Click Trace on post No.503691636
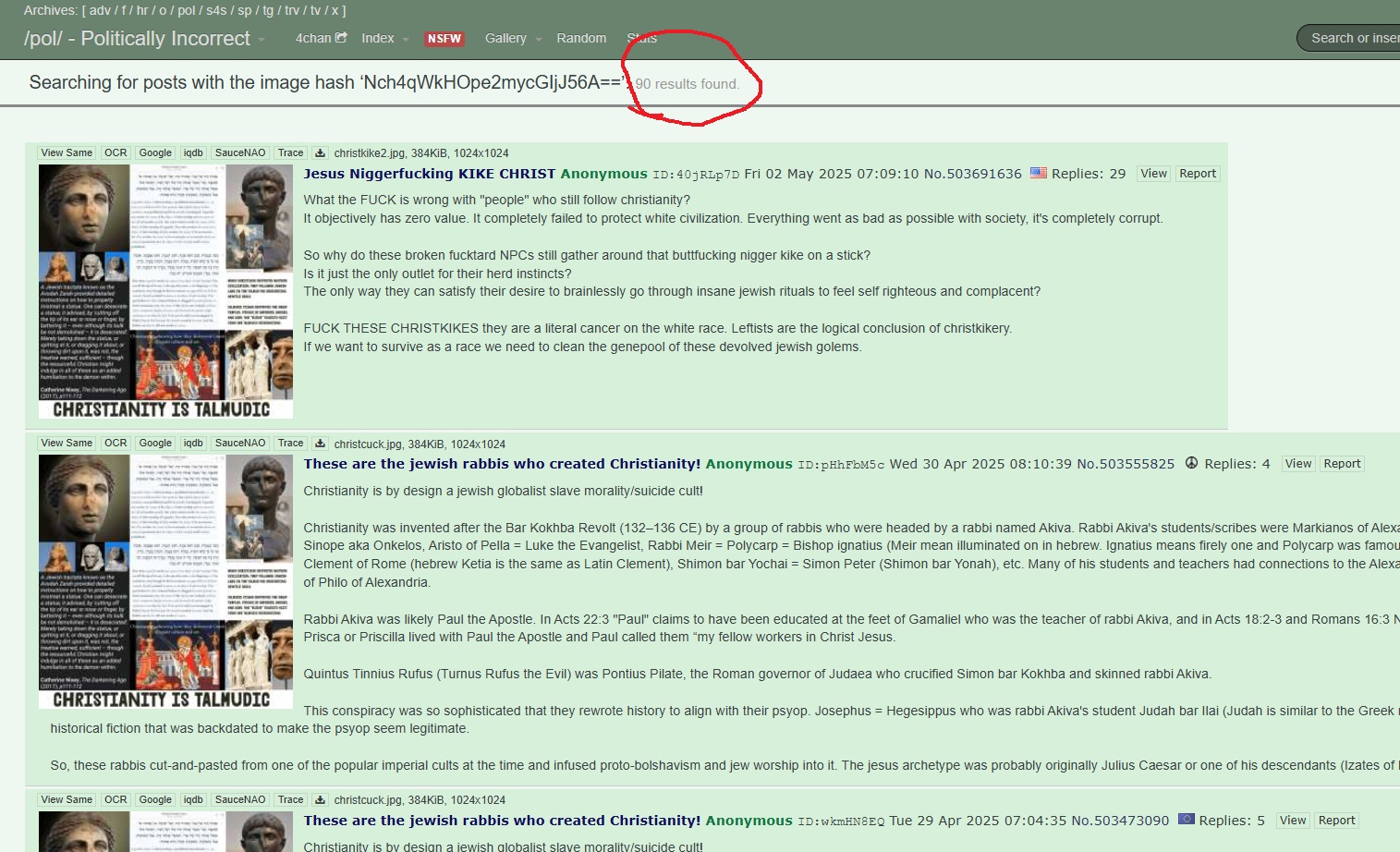The image size is (1400, 852). [x=291, y=153]
